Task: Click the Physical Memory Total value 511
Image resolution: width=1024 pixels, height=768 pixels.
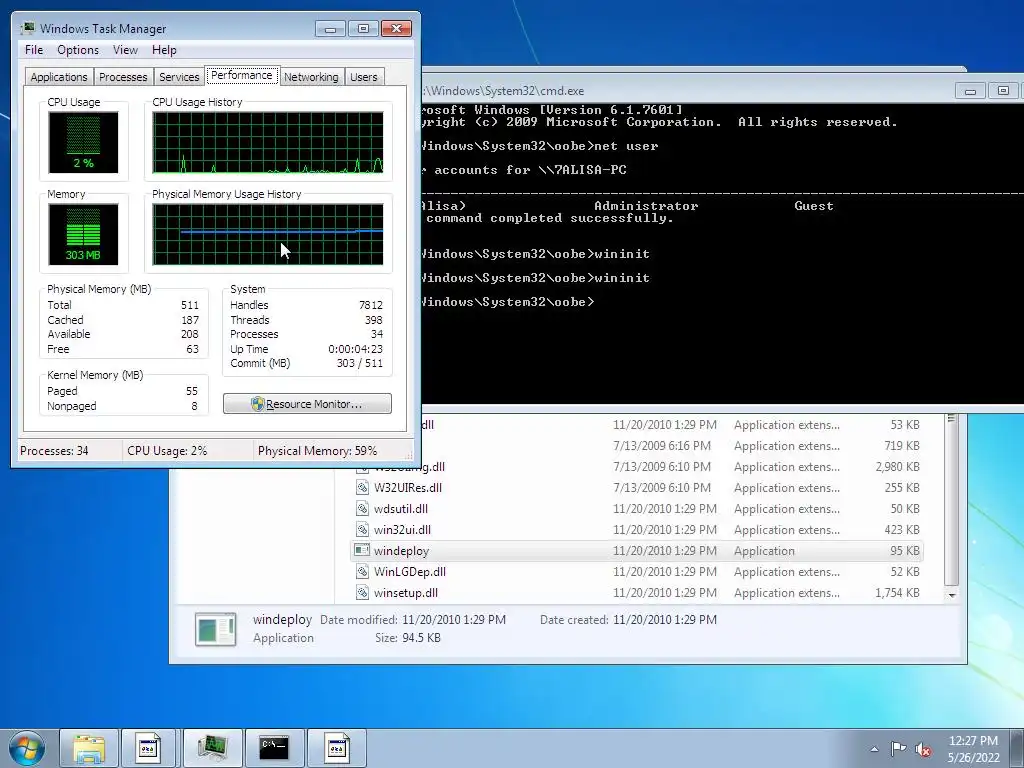Action: click(x=189, y=305)
